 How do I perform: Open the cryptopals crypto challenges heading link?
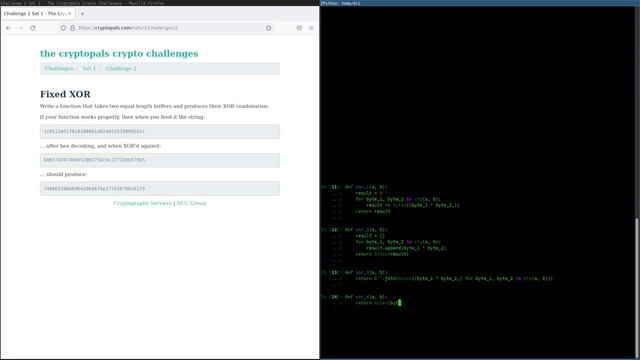point(119,53)
